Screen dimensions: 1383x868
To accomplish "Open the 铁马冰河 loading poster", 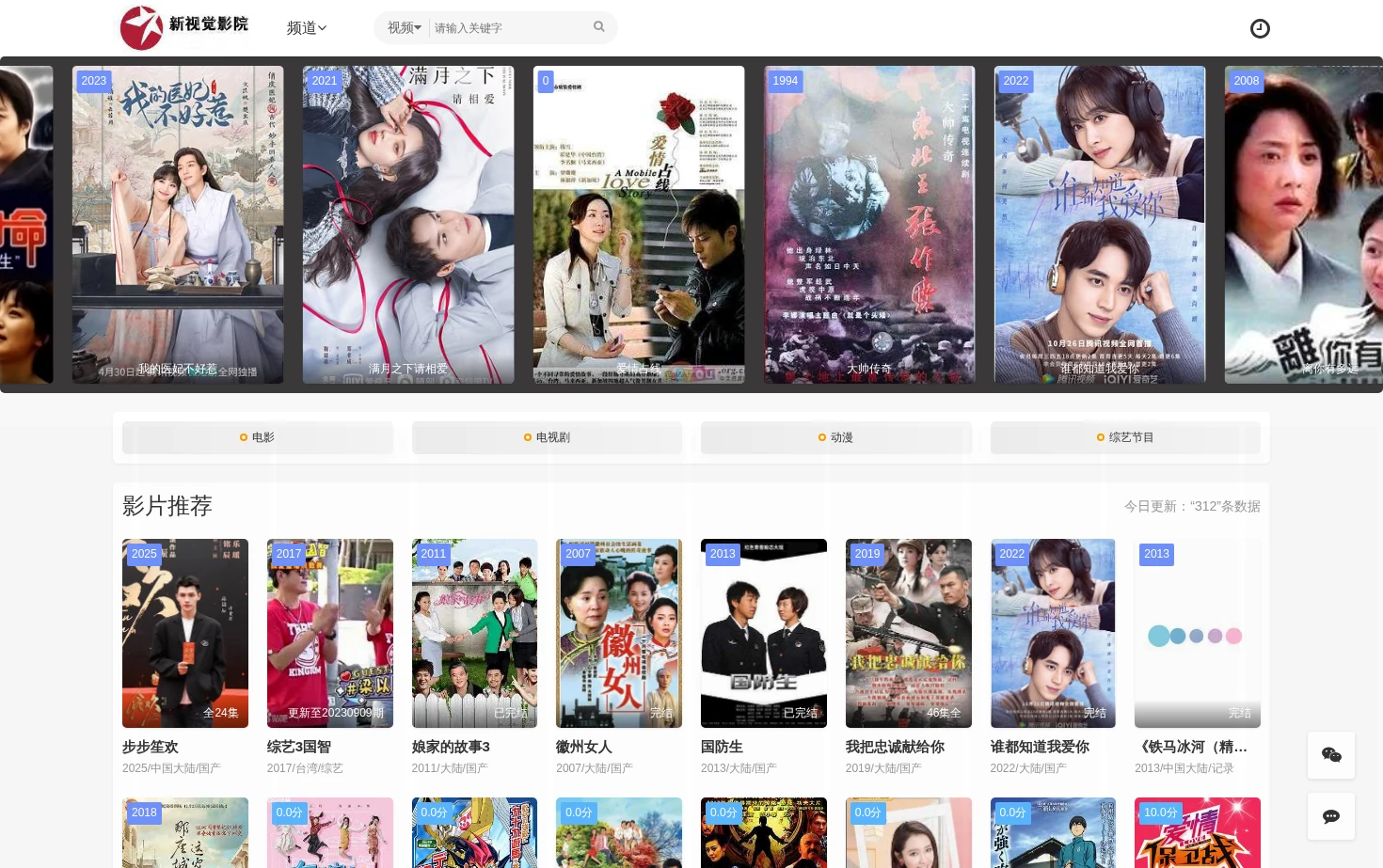I will 1198,633.
